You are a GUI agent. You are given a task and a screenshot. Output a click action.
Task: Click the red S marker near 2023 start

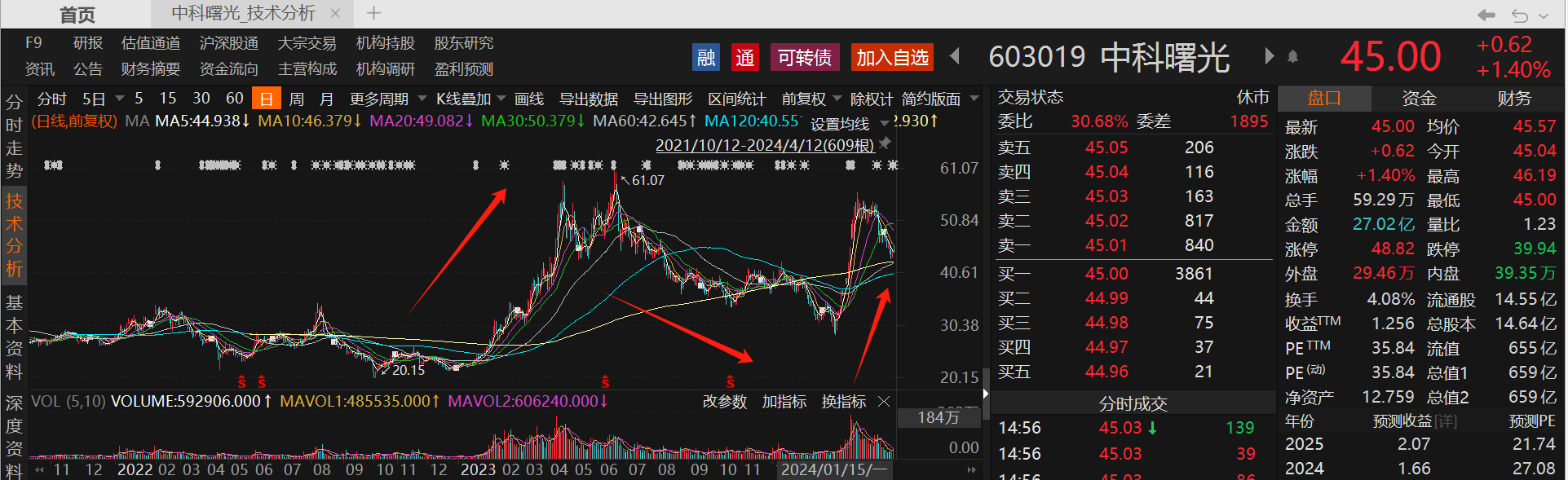605,381
